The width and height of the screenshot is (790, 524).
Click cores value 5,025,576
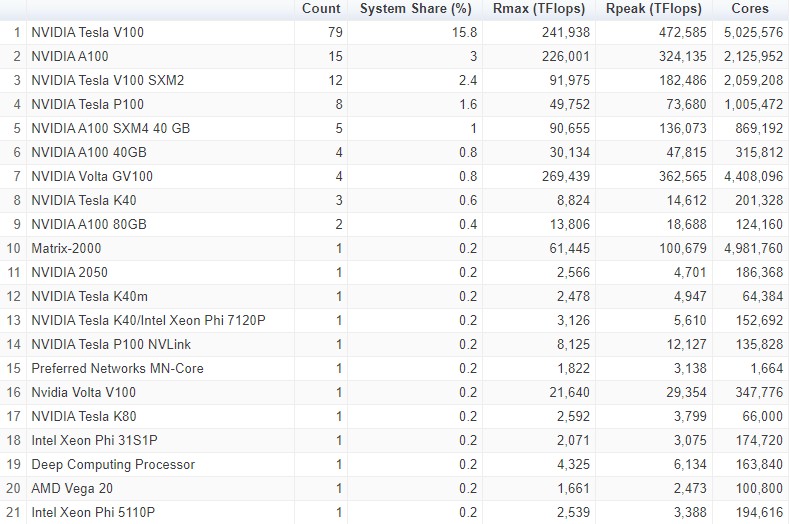(x=754, y=32)
